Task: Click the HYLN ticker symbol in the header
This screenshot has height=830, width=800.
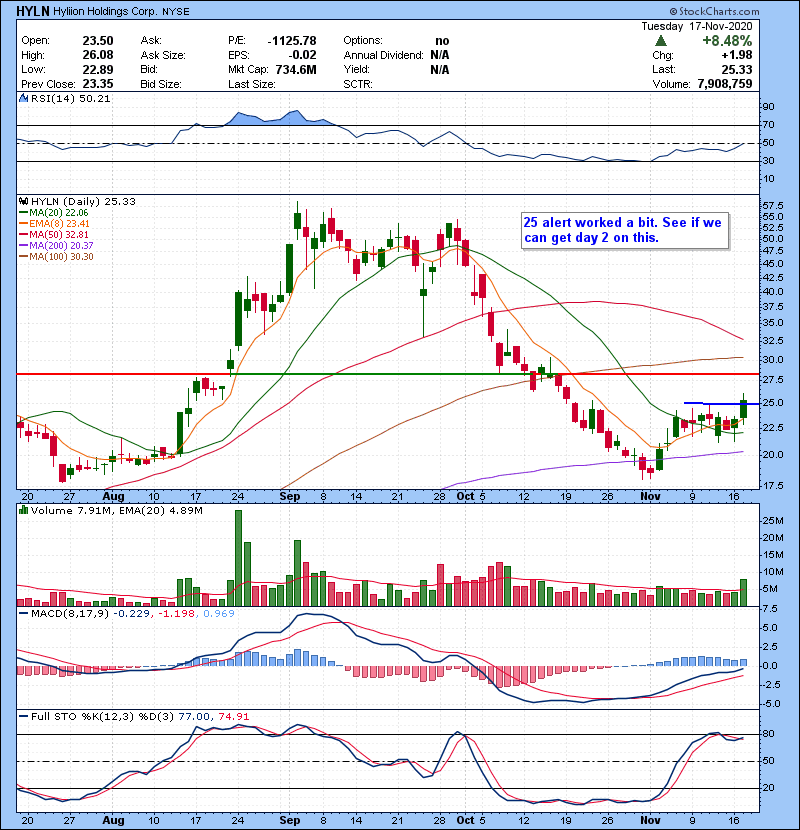Action: tap(33, 11)
